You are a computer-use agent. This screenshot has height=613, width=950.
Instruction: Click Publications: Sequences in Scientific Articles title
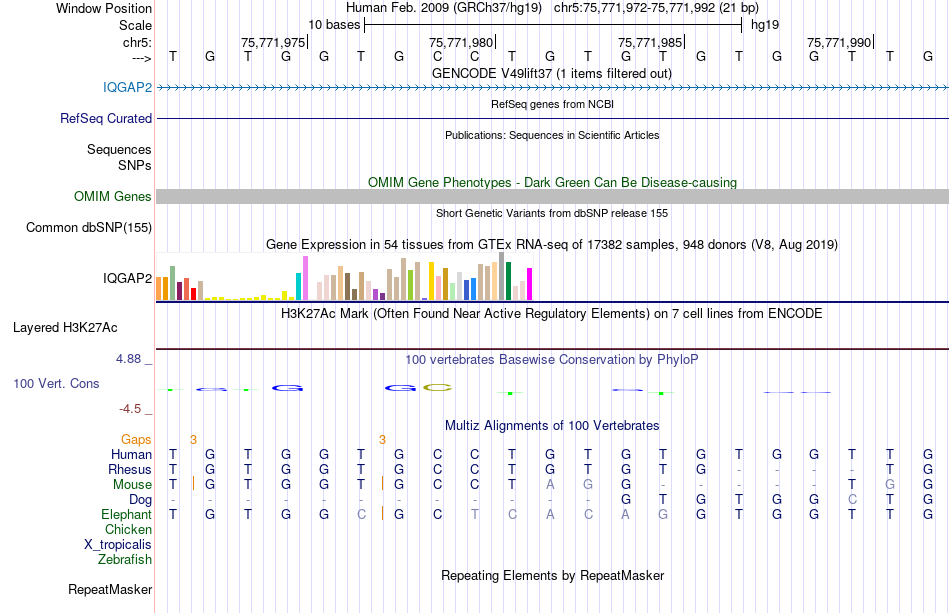tap(552, 135)
